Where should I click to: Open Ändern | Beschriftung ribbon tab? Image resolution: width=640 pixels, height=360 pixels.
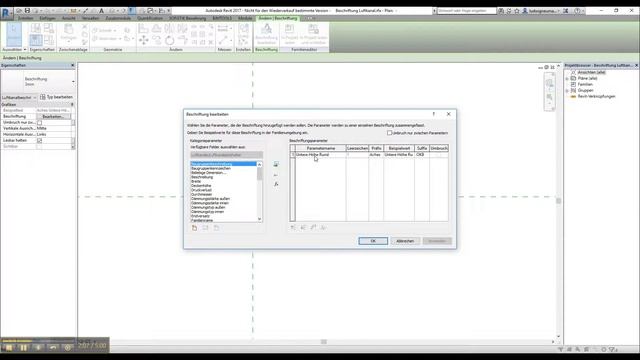click(x=278, y=18)
